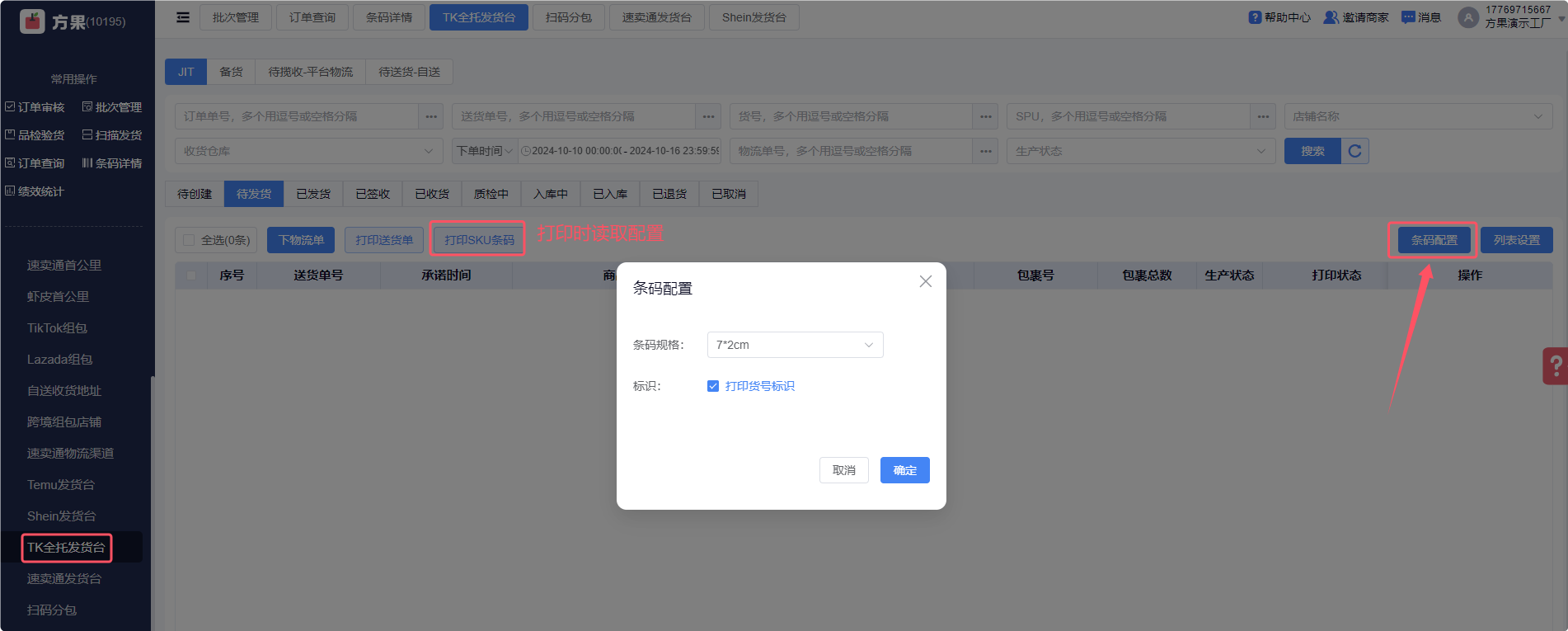
Task: Select the 已取消 status tab
Action: pos(729,194)
